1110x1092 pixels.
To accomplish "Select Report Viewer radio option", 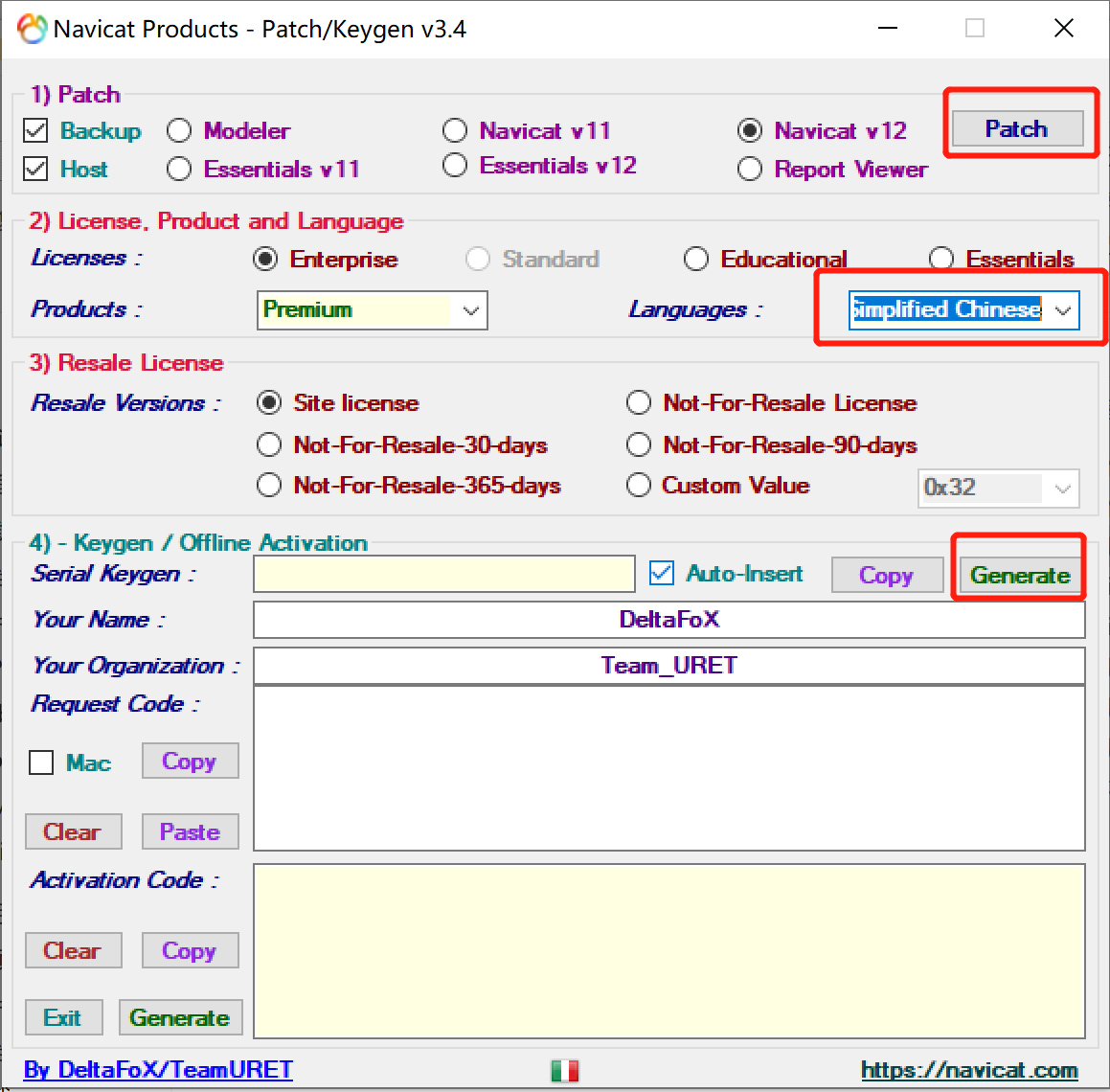I will [750, 170].
